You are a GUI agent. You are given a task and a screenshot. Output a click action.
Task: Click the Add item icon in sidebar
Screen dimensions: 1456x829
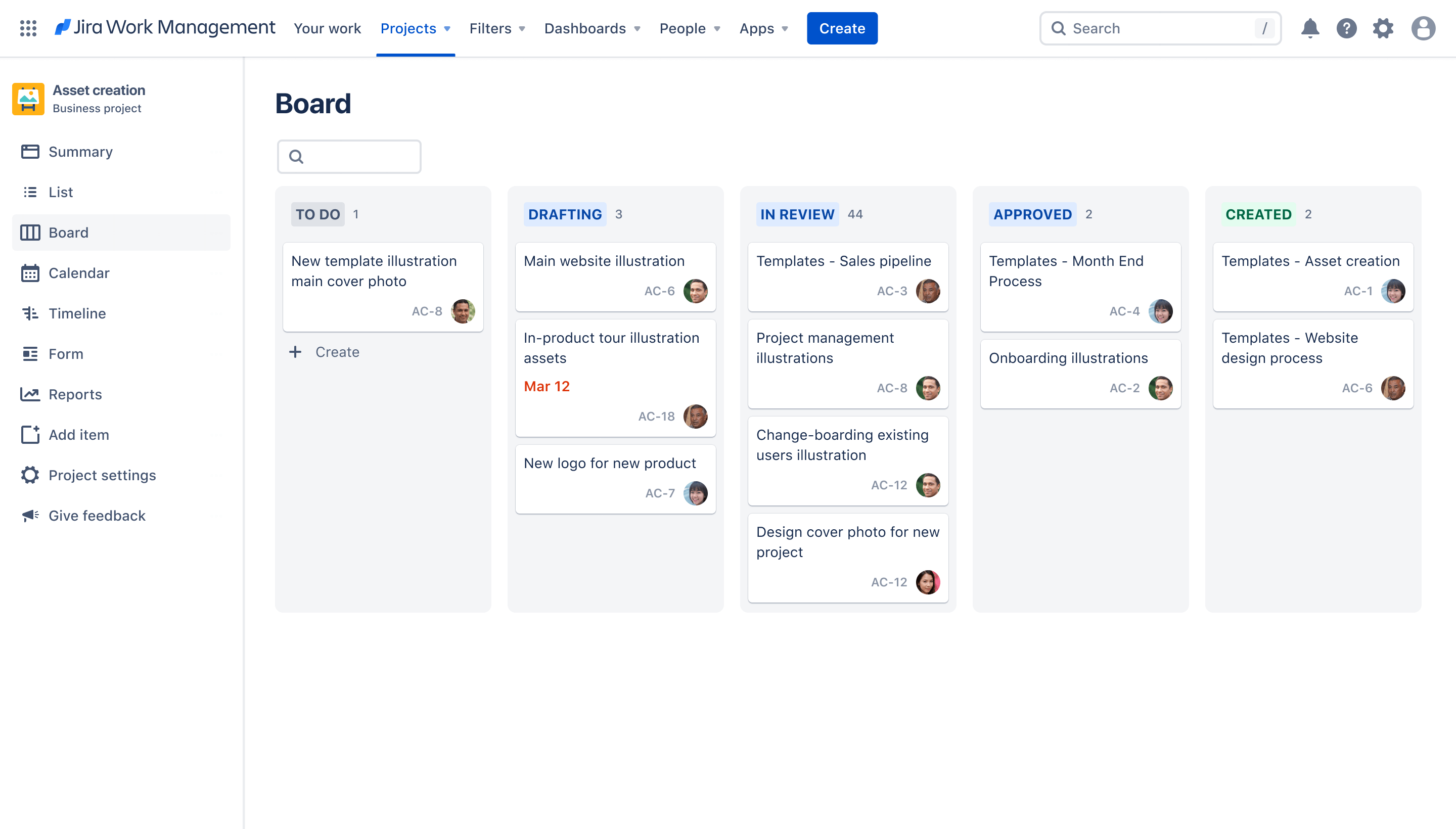(x=29, y=434)
